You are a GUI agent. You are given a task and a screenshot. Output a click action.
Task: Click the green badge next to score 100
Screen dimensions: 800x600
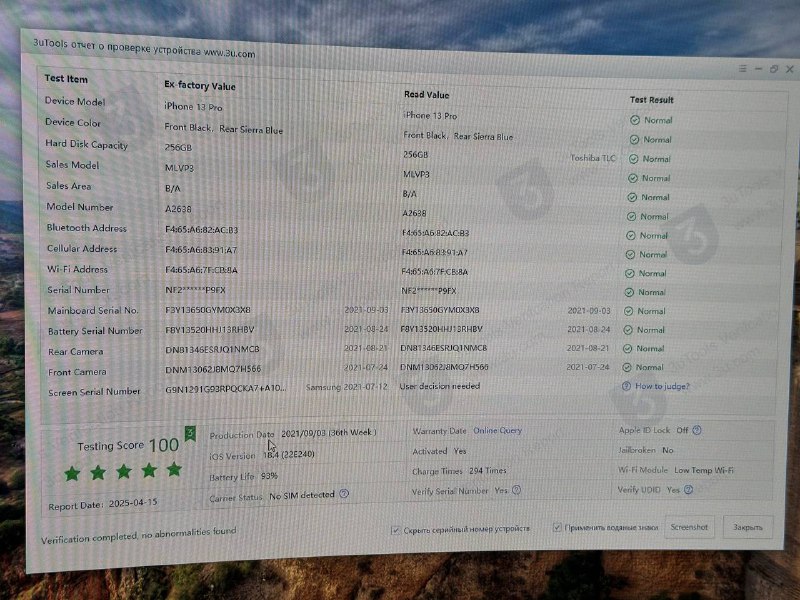[x=190, y=434]
